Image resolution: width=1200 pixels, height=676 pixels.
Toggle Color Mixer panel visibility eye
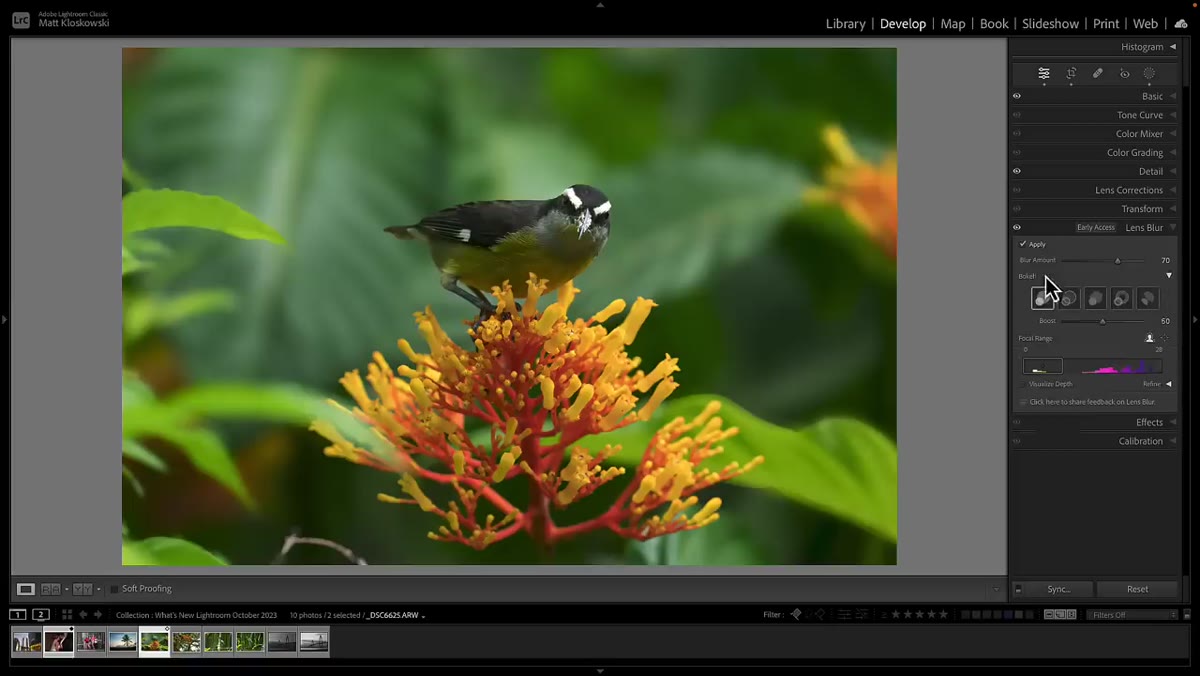(1017, 134)
